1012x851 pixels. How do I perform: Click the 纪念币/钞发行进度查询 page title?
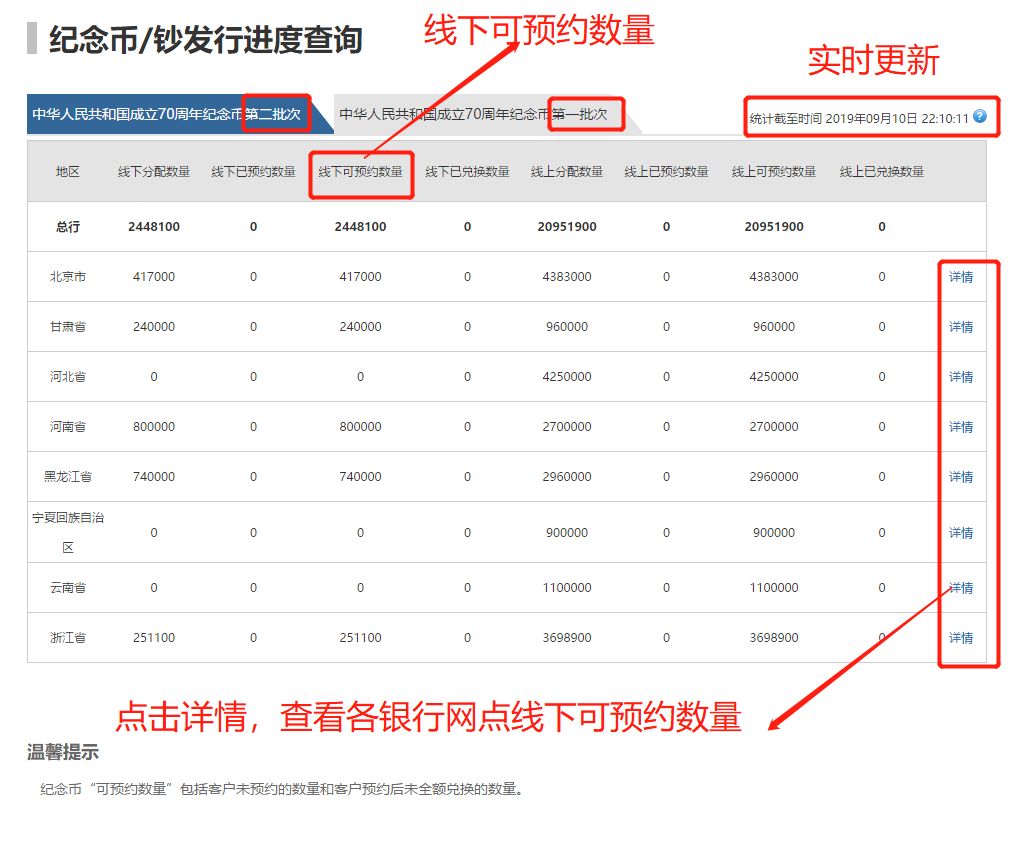tap(205, 40)
